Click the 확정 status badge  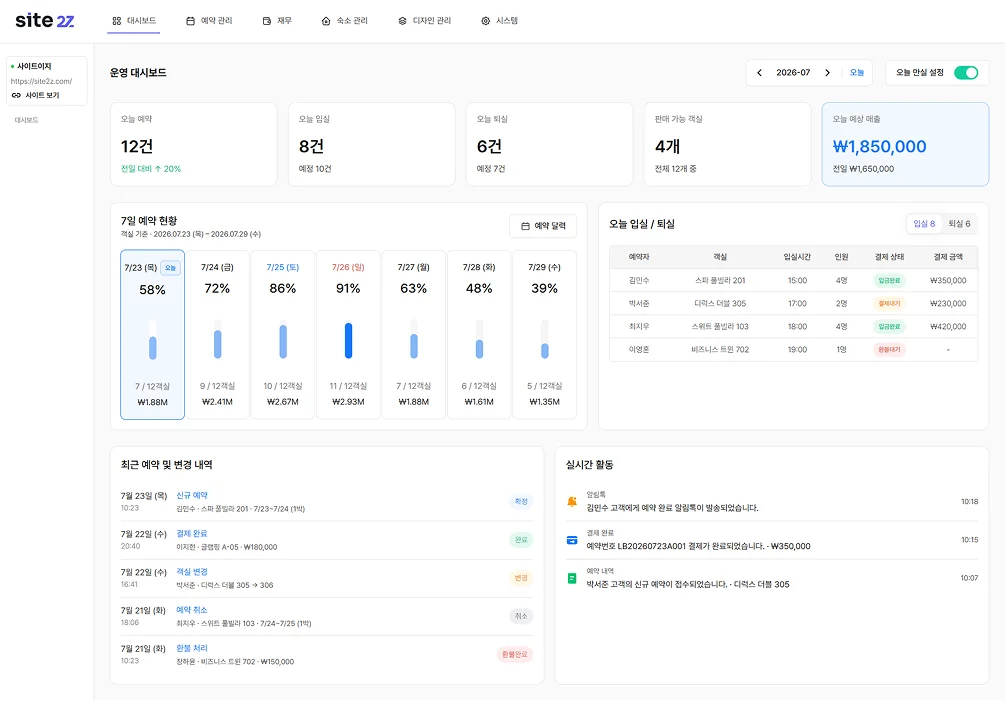click(x=521, y=502)
